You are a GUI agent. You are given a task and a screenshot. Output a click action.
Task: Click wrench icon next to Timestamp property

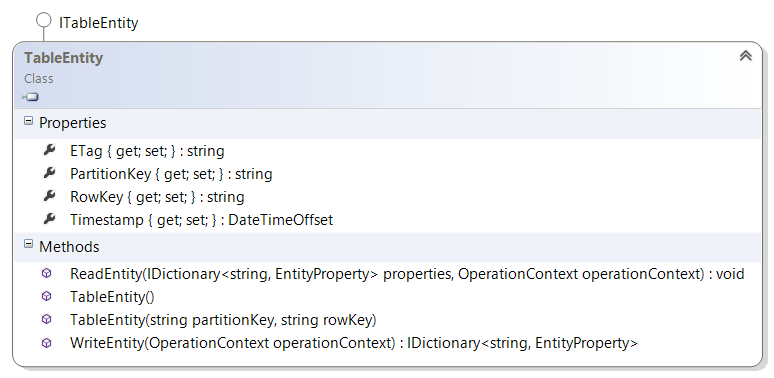(x=49, y=218)
